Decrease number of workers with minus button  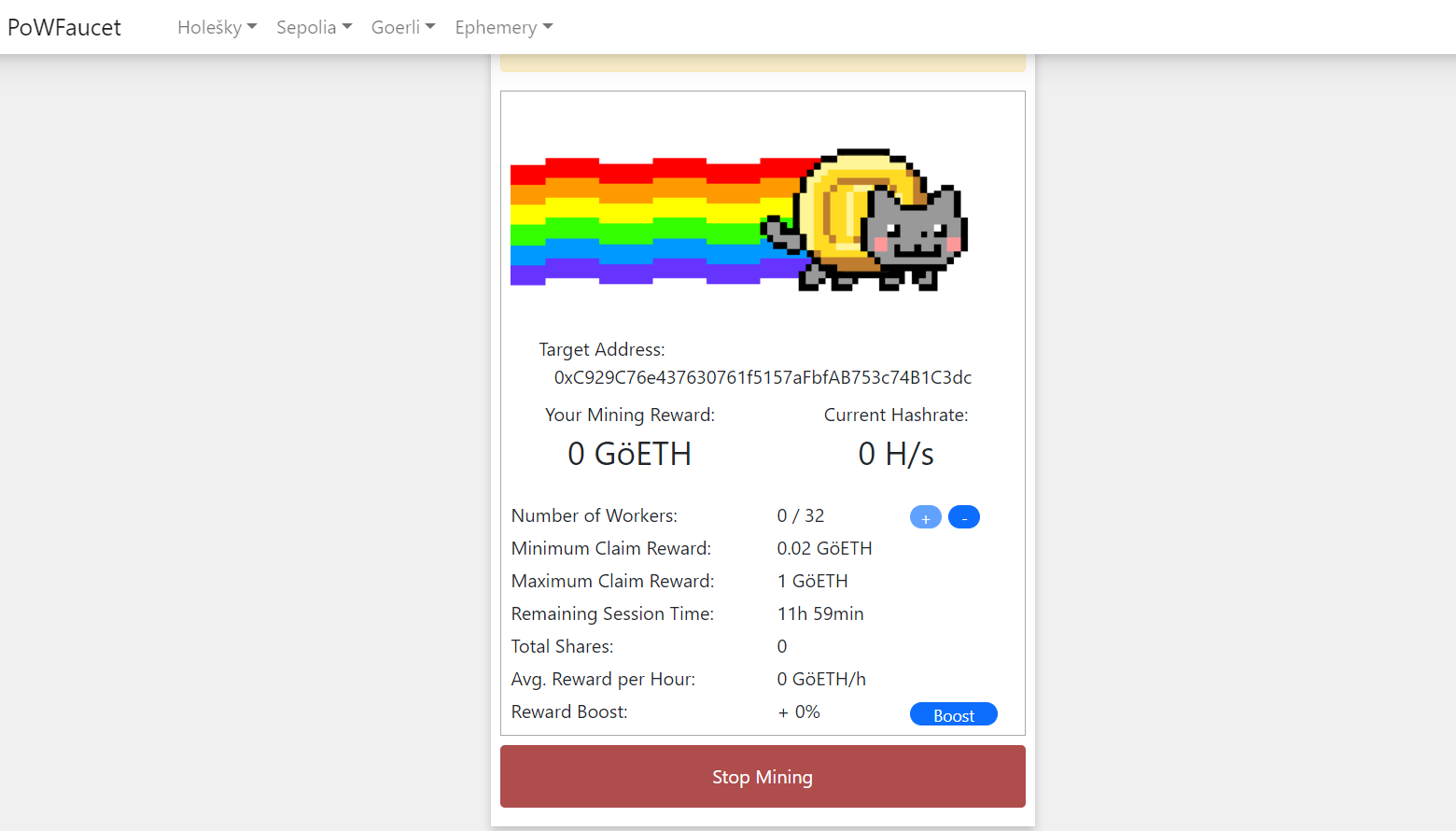[x=964, y=517]
